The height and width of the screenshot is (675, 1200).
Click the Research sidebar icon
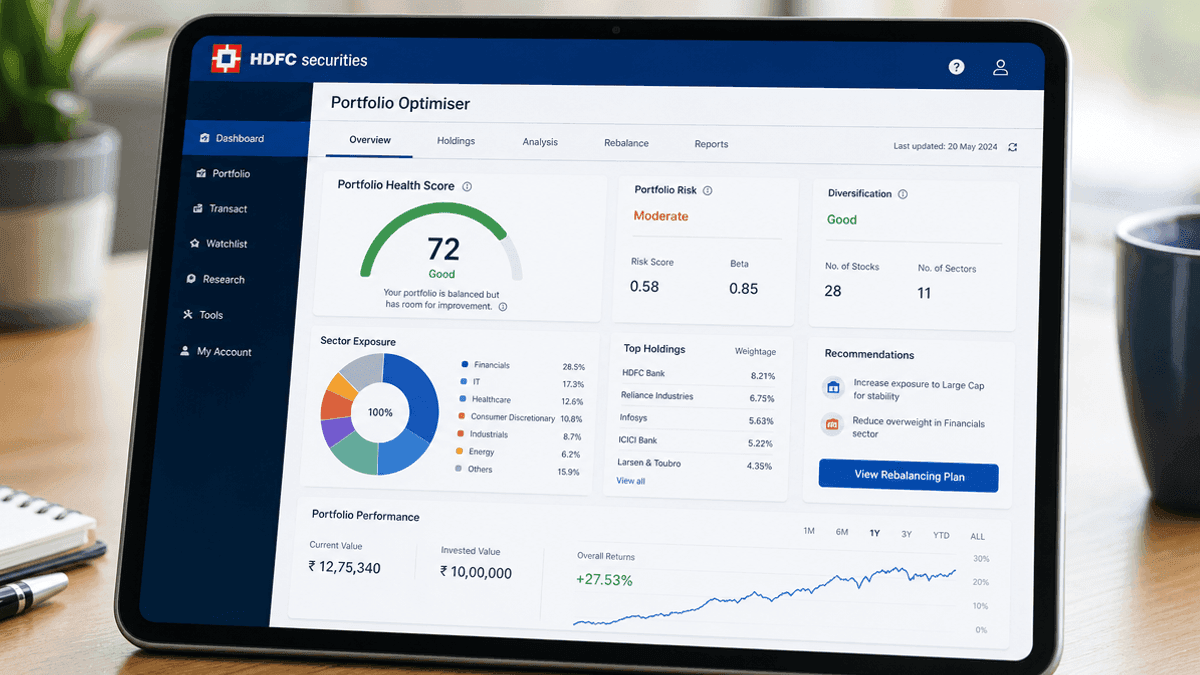pyautogui.click(x=191, y=279)
